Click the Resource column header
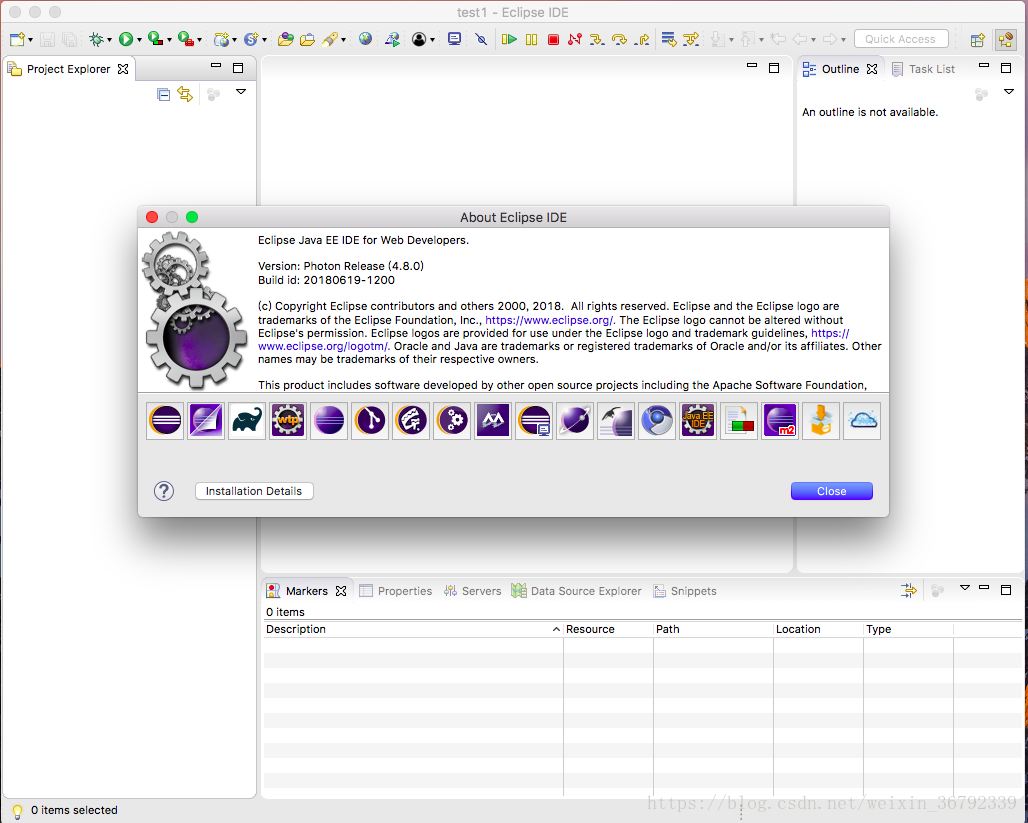The image size is (1028, 823). 608,629
